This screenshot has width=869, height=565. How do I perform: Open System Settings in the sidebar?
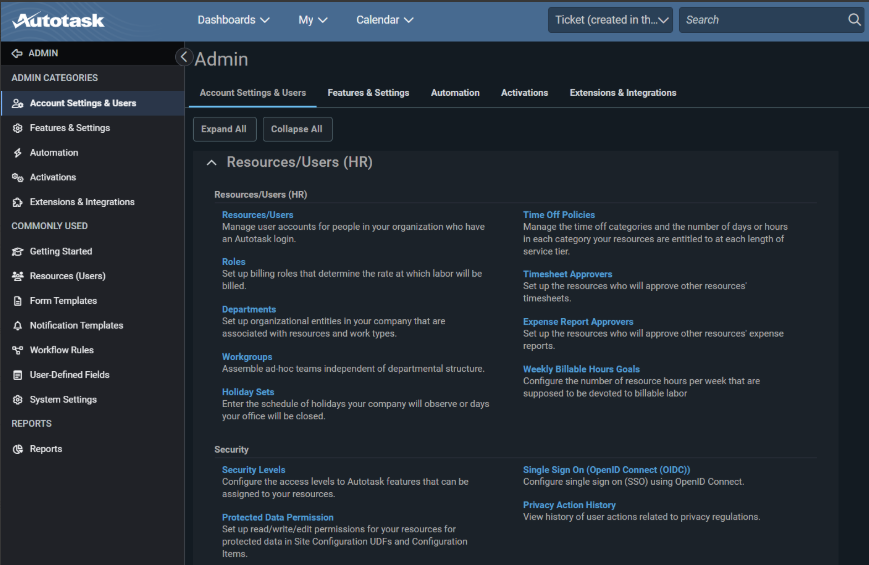click(92, 400)
